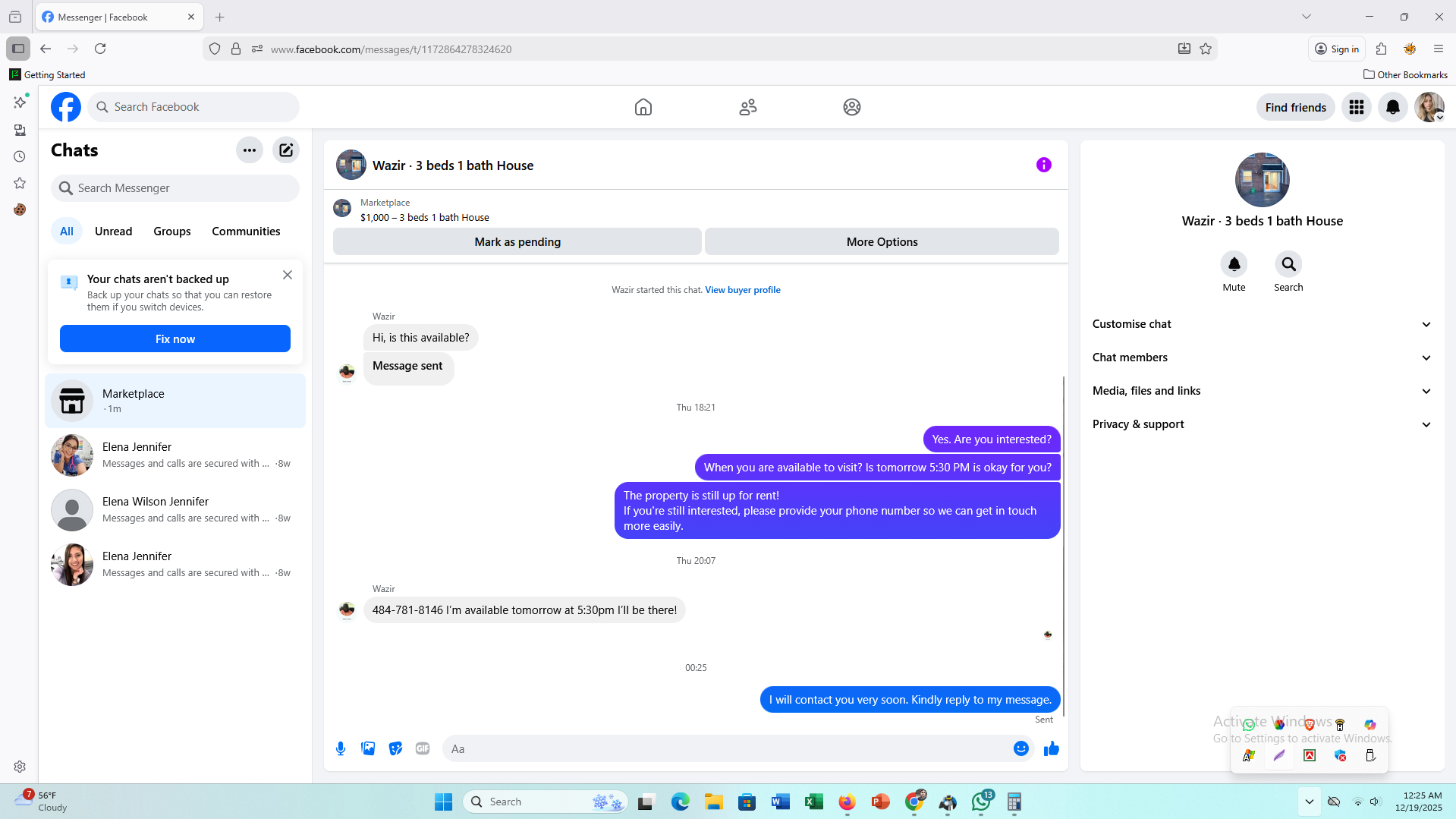The height and width of the screenshot is (819, 1456).
Task: Click the taskbar Search box
Action: (546, 802)
